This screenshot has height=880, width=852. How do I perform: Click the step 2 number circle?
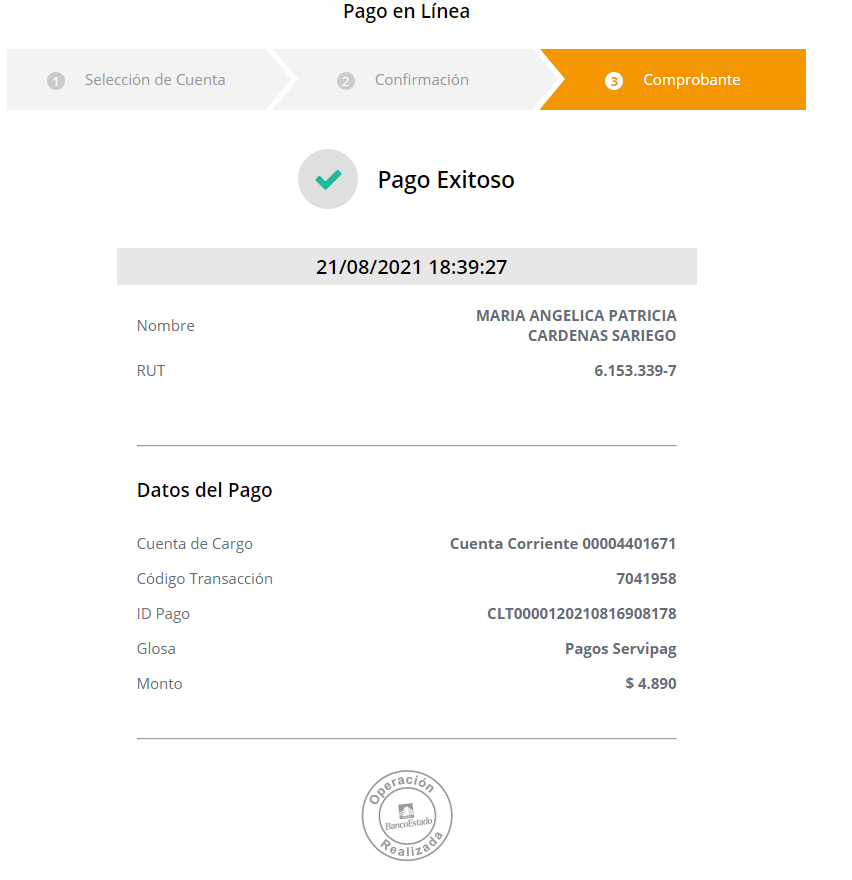point(346,81)
